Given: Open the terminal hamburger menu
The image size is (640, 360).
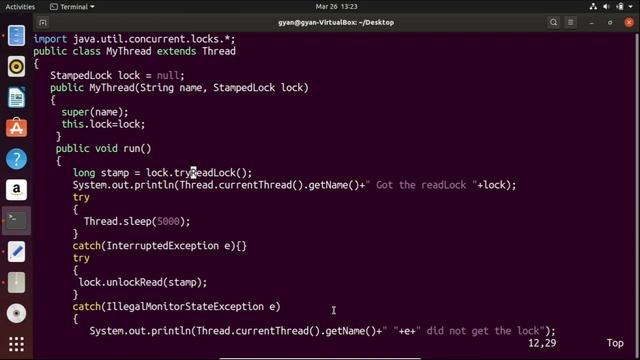Looking at the screenshot, I should tap(571, 22).
